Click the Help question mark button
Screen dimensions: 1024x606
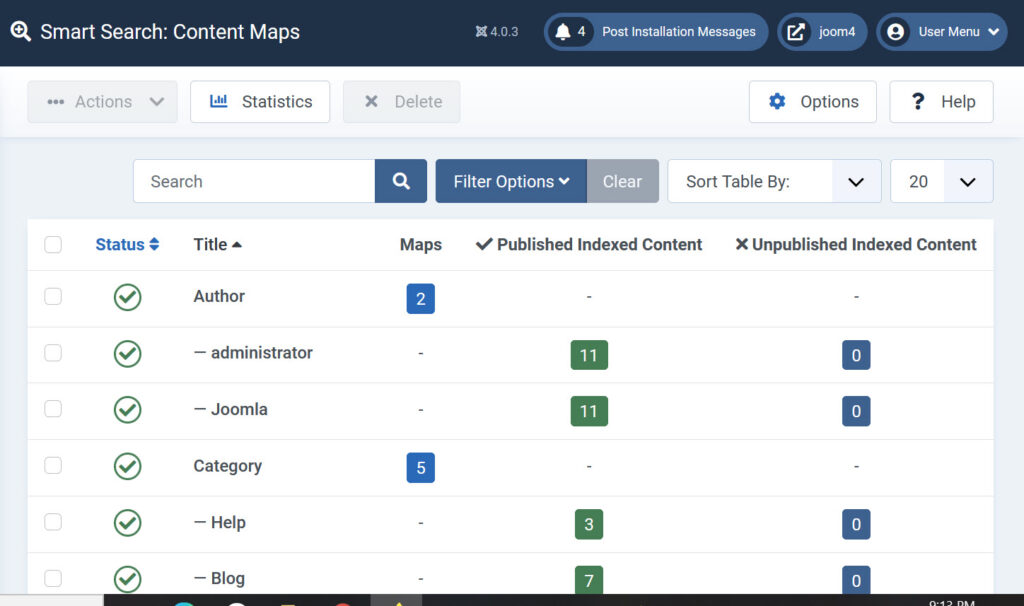tap(941, 102)
